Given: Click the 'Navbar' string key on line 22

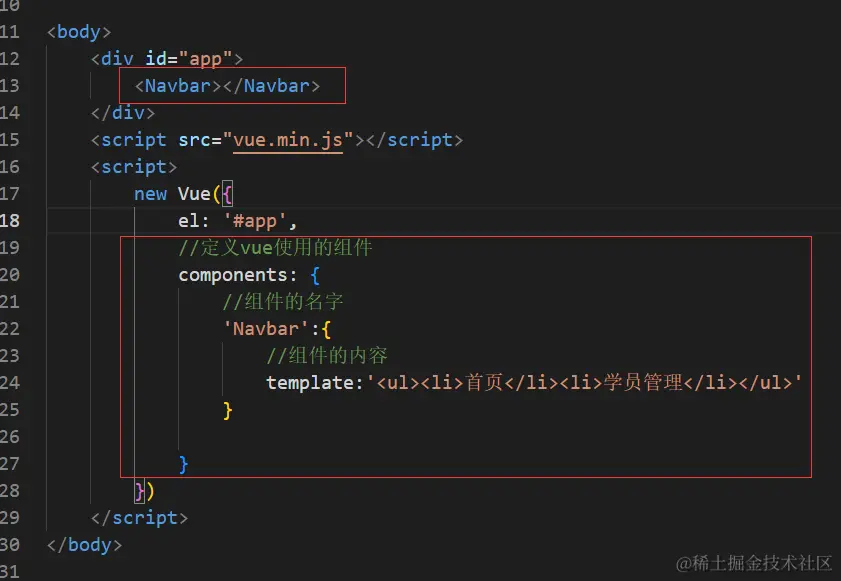Looking at the screenshot, I should (x=266, y=329).
